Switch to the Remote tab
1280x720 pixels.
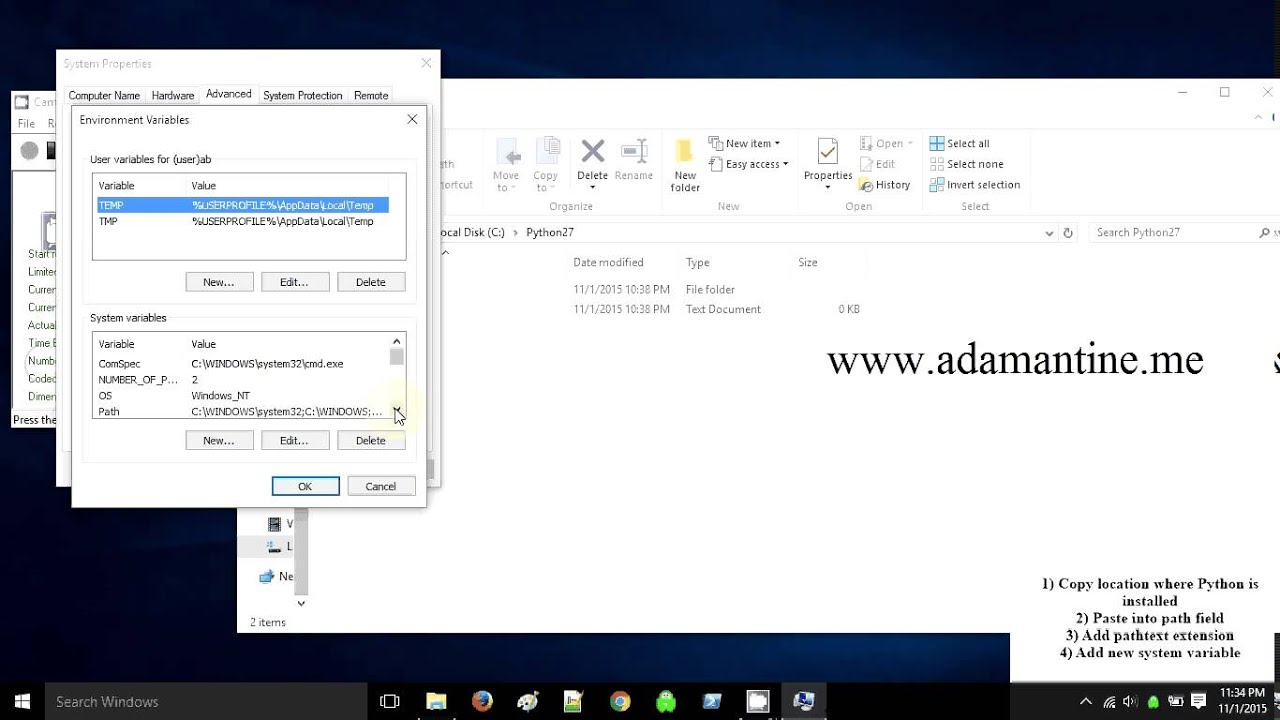click(x=371, y=95)
